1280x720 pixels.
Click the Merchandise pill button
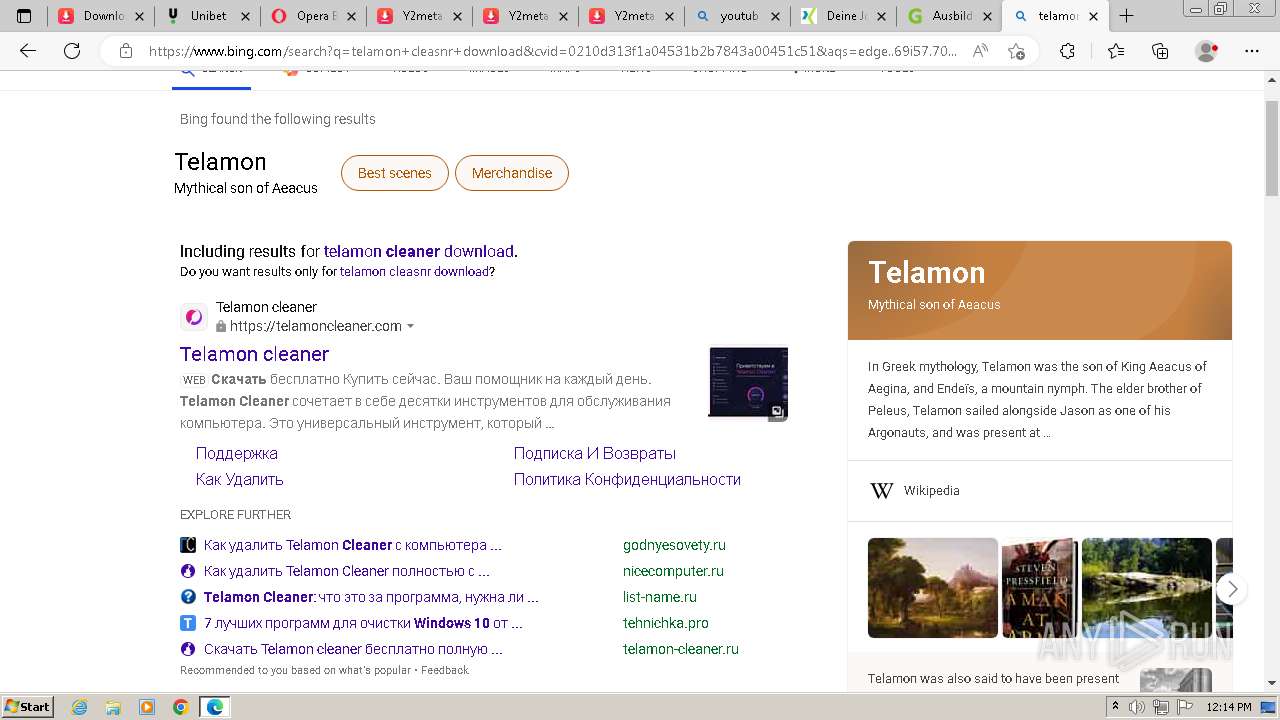pyautogui.click(x=512, y=173)
